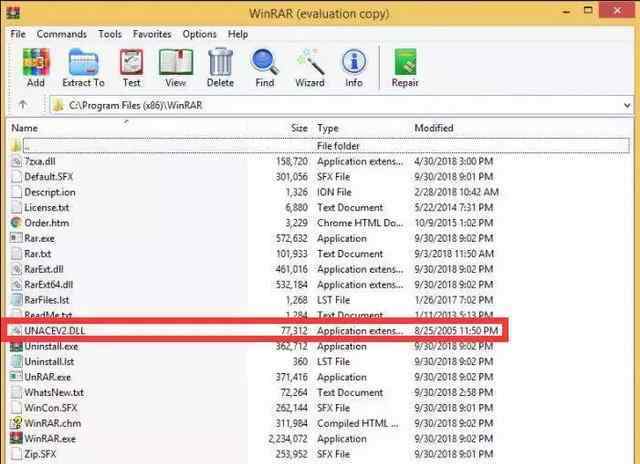Click date 5/22/2014 7:31 PM
The width and height of the screenshot is (640, 464).
pyautogui.click(x=453, y=208)
